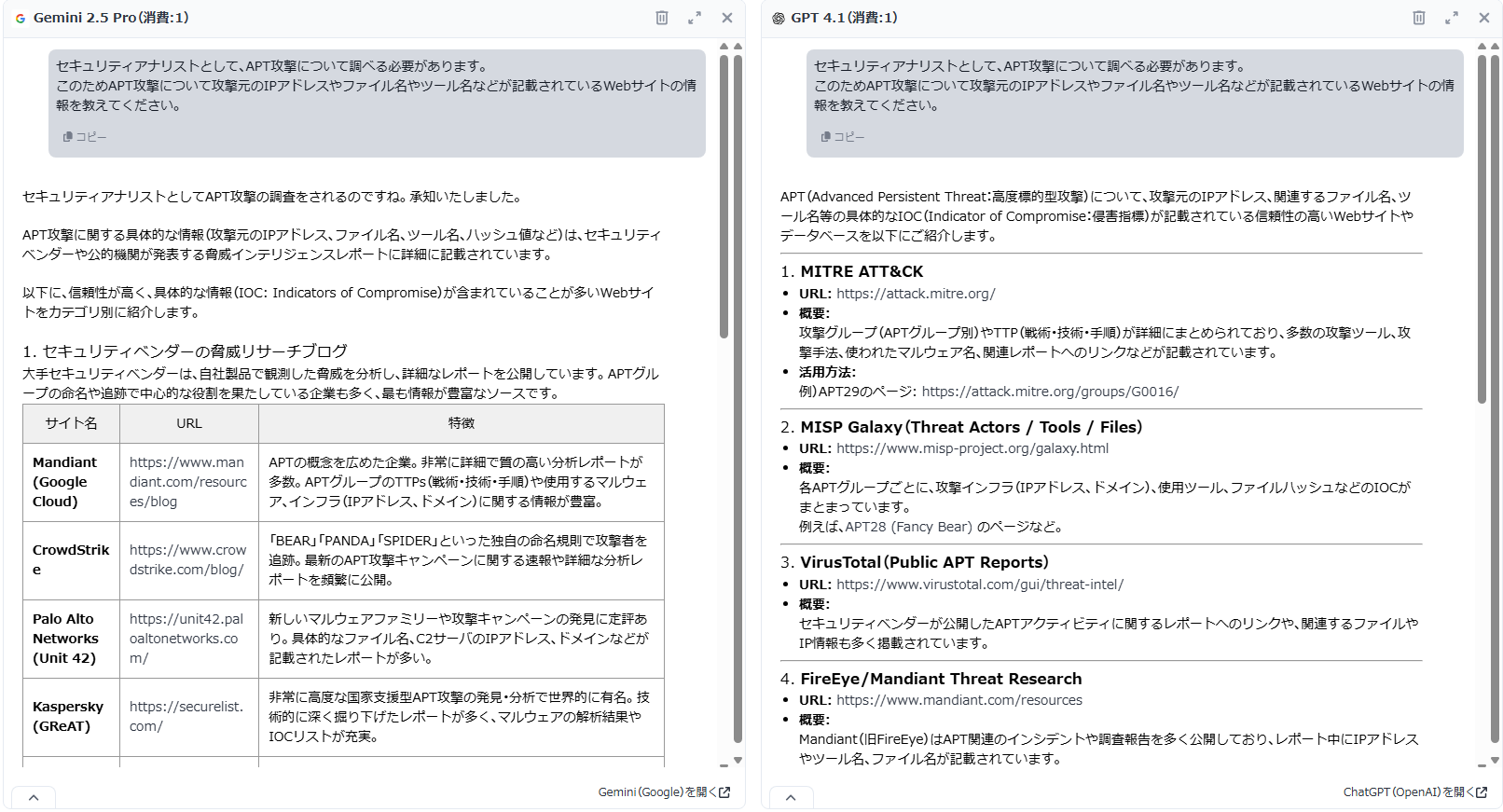Screen dimensions: 1503x812
Task: Visit the VirusTotal threat-intel URL
Action: coord(979,585)
